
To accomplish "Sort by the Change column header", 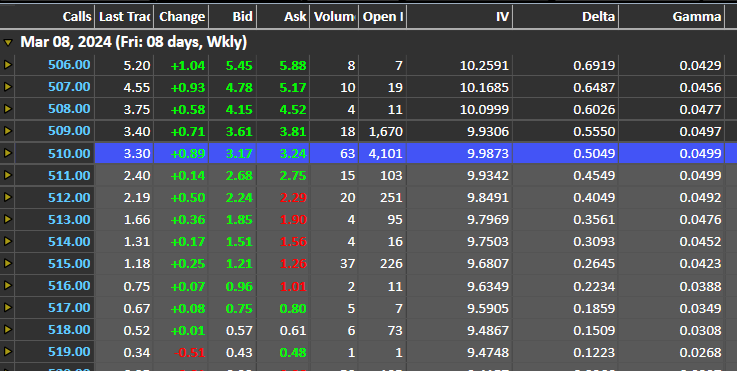I will (181, 16).
